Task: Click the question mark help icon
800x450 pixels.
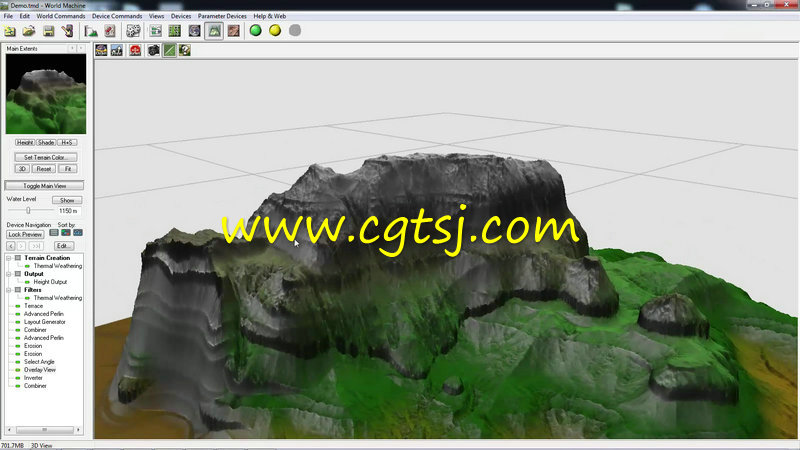Action: click(185, 50)
